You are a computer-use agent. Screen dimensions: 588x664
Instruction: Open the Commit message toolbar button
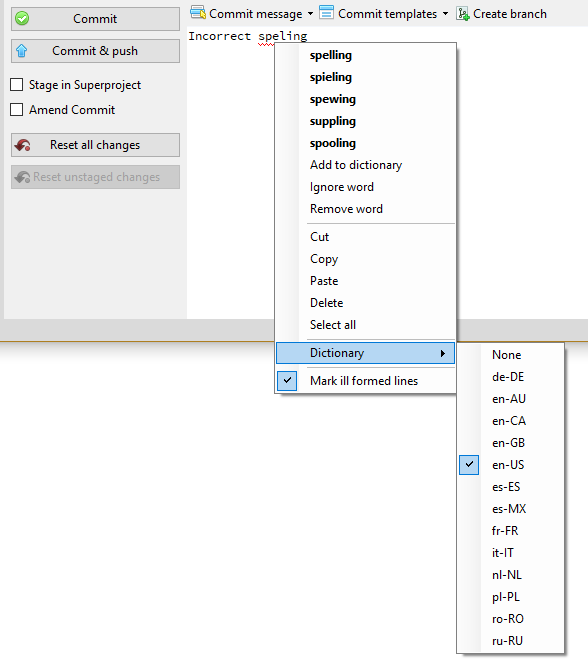(252, 14)
